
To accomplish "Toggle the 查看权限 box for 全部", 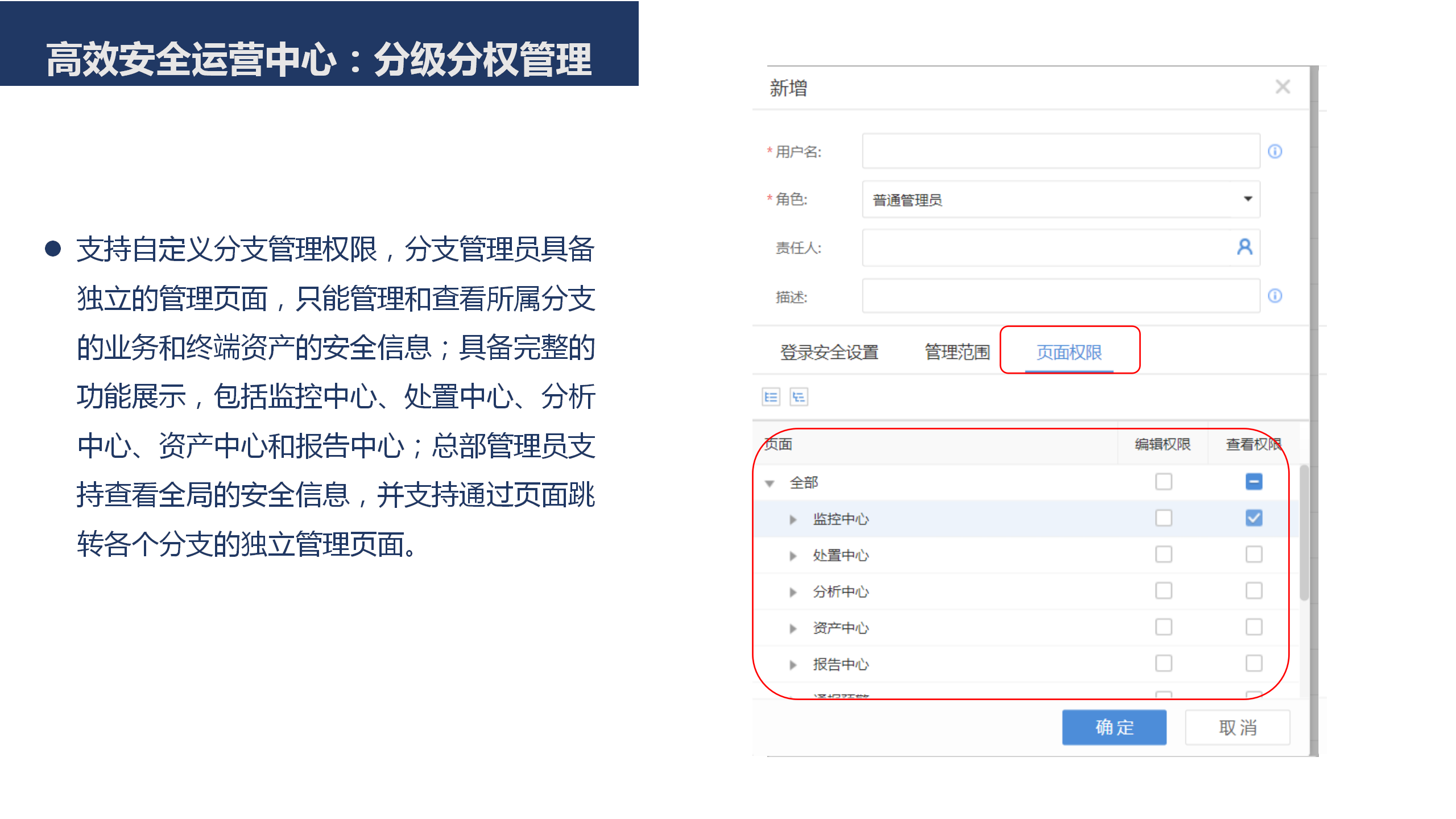I will 1254,482.
